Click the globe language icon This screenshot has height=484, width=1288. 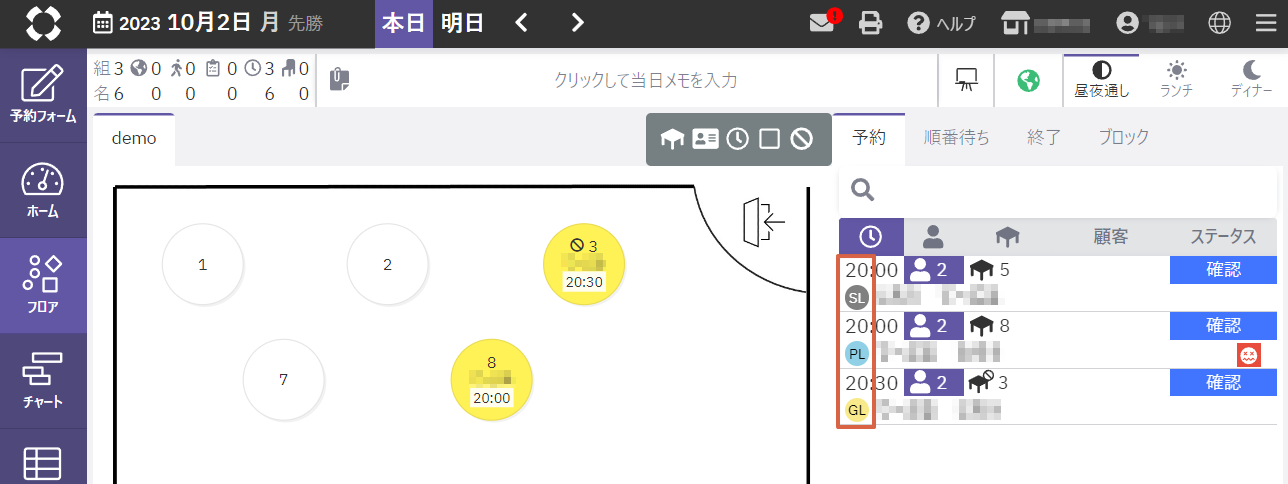tap(1219, 23)
